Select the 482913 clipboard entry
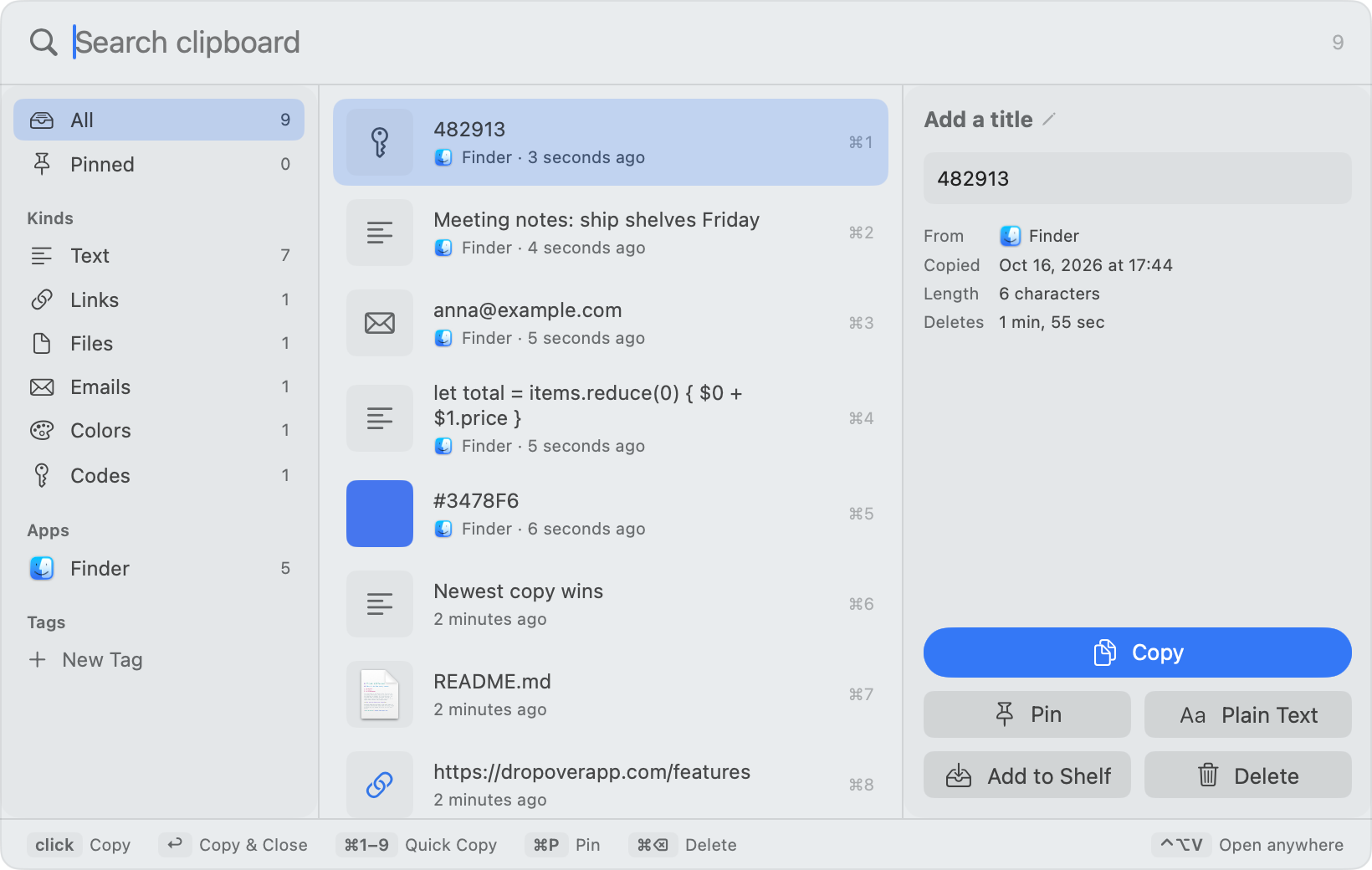 point(611,142)
